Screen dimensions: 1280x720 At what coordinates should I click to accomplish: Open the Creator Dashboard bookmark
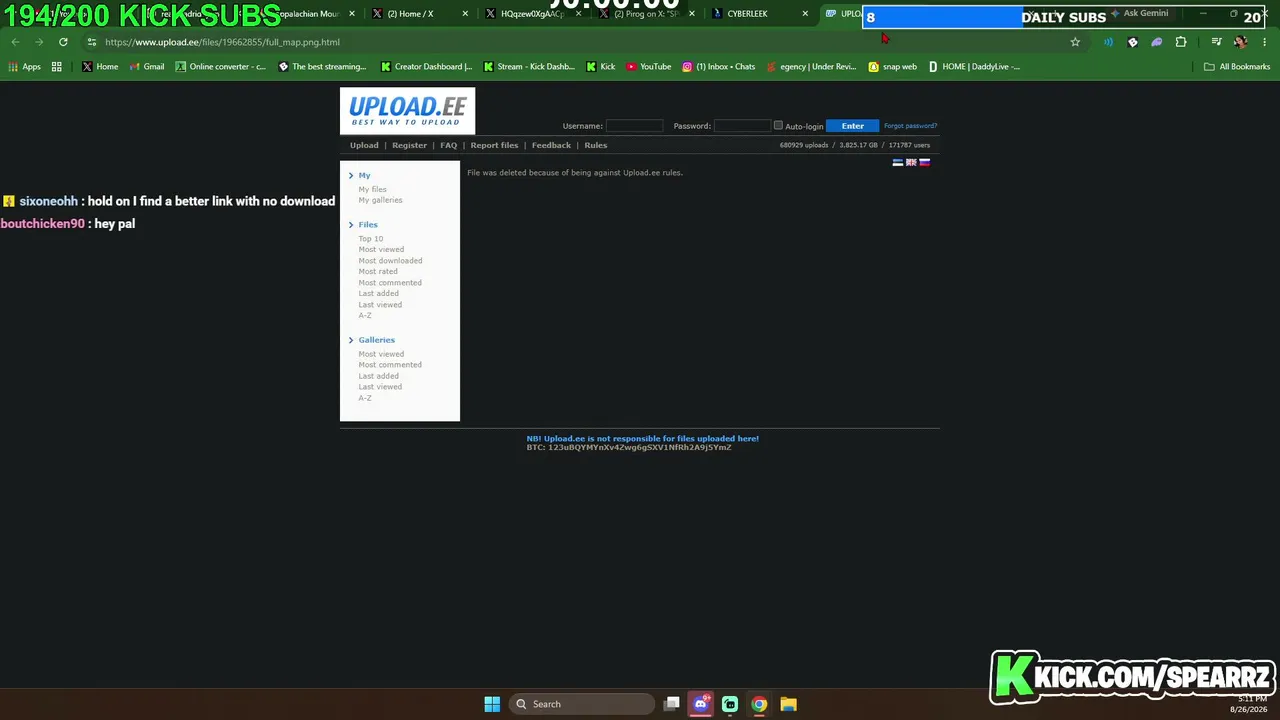[426, 67]
